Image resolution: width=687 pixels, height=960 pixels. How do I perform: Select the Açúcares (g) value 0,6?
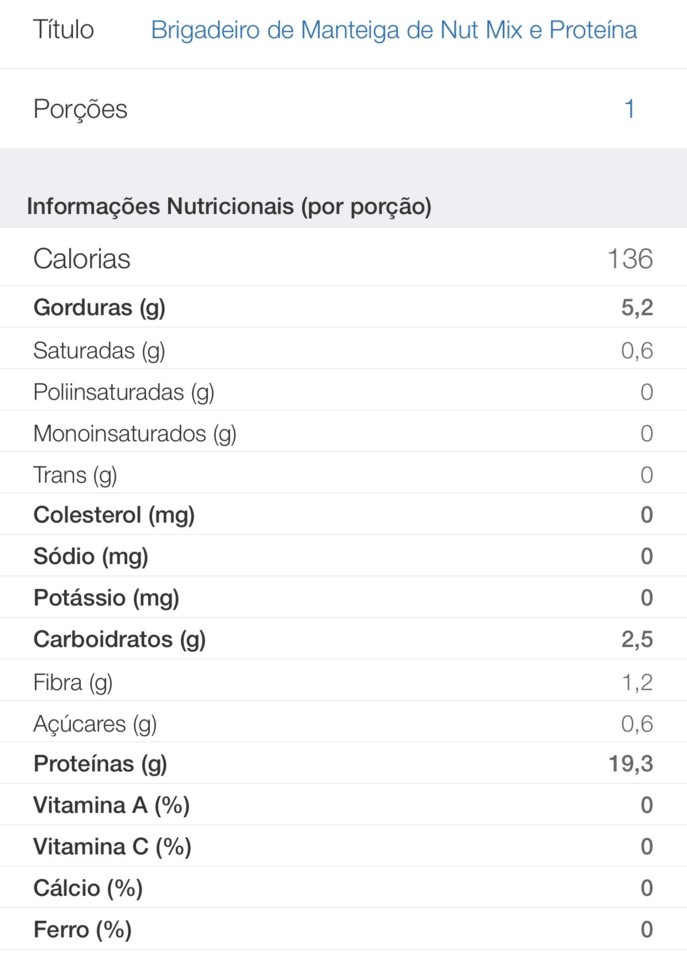[637, 724]
